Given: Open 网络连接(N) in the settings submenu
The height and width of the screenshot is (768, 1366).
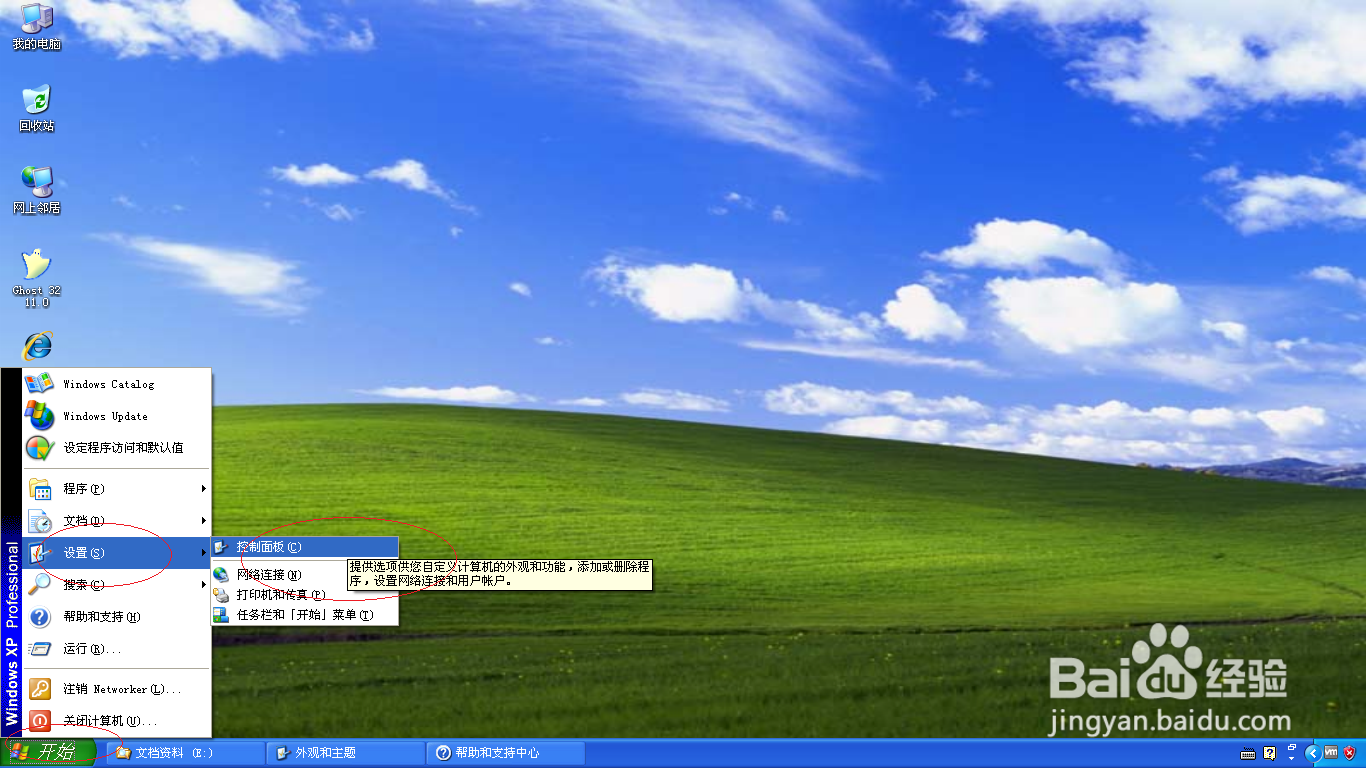Looking at the screenshot, I should tap(305, 575).
